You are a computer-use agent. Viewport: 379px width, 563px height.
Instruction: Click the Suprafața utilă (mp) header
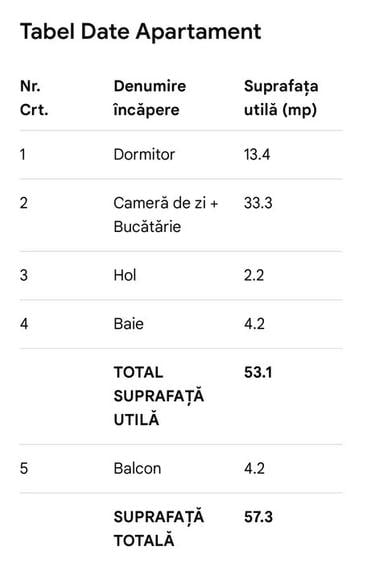(281, 98)
